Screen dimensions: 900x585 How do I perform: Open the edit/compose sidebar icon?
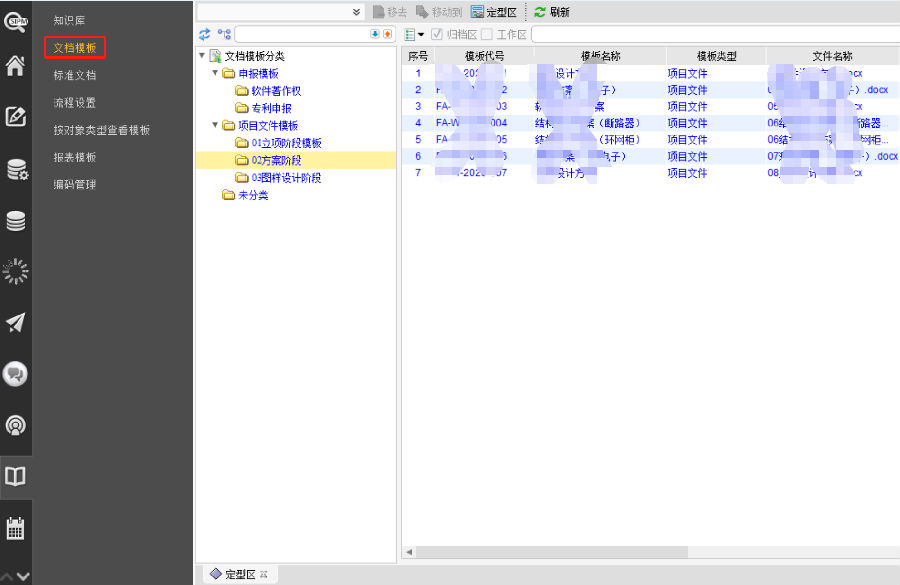[x=16, y=116]
